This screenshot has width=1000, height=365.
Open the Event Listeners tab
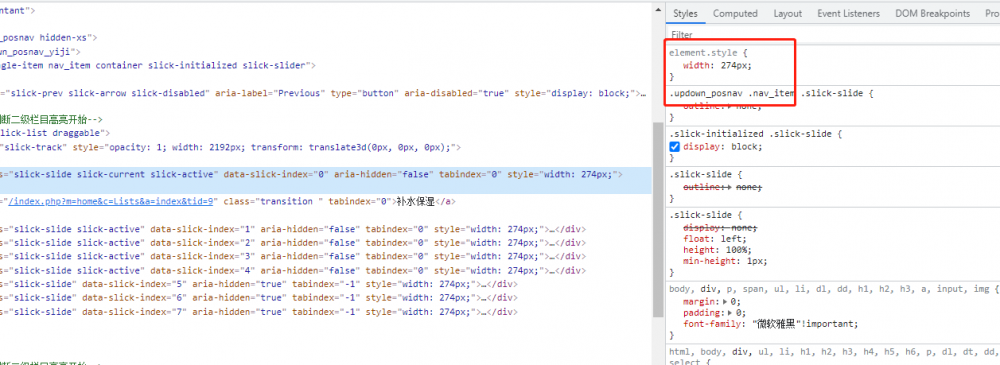[848, 13]
